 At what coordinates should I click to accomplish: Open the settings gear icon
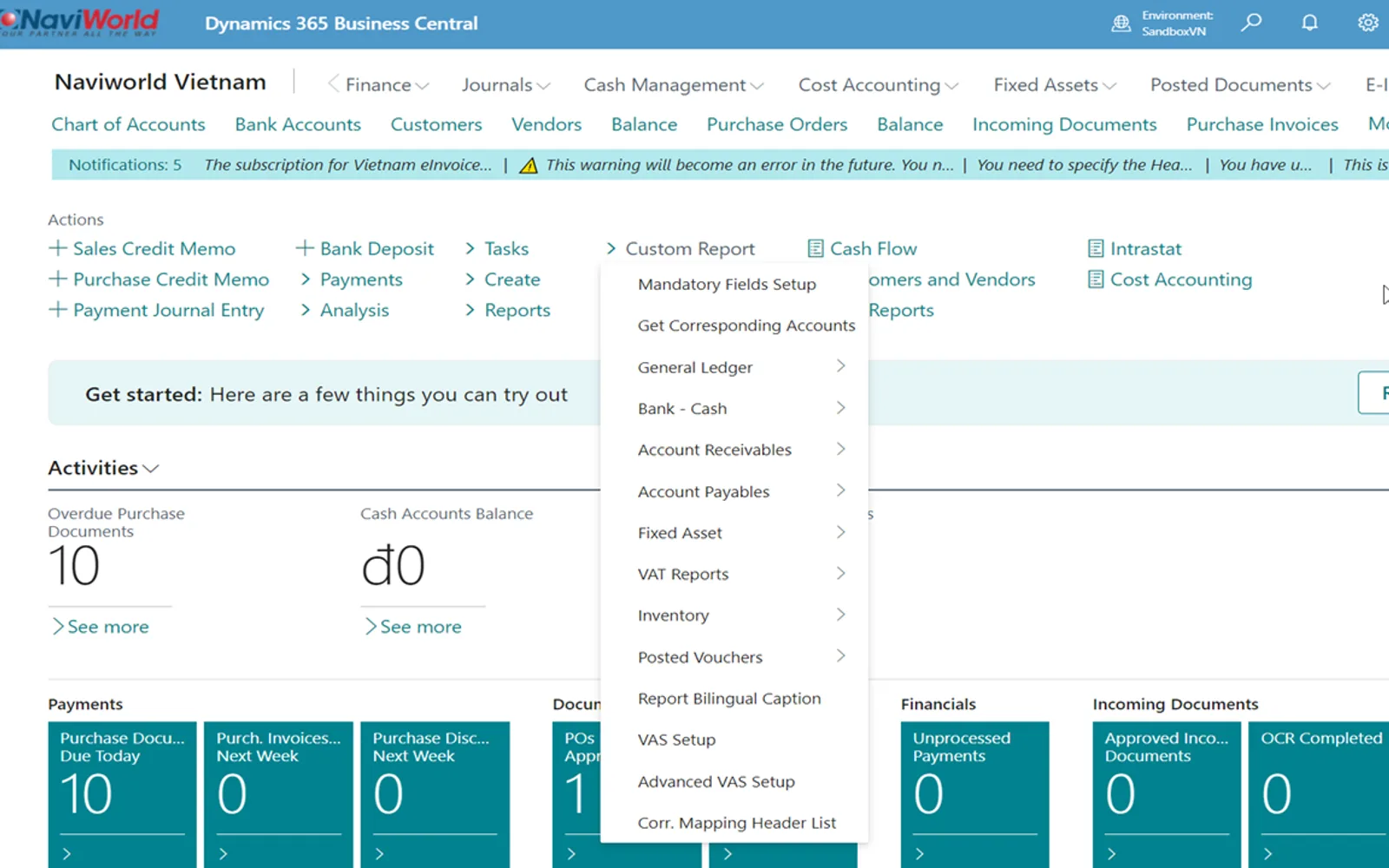click(1368, 23)
